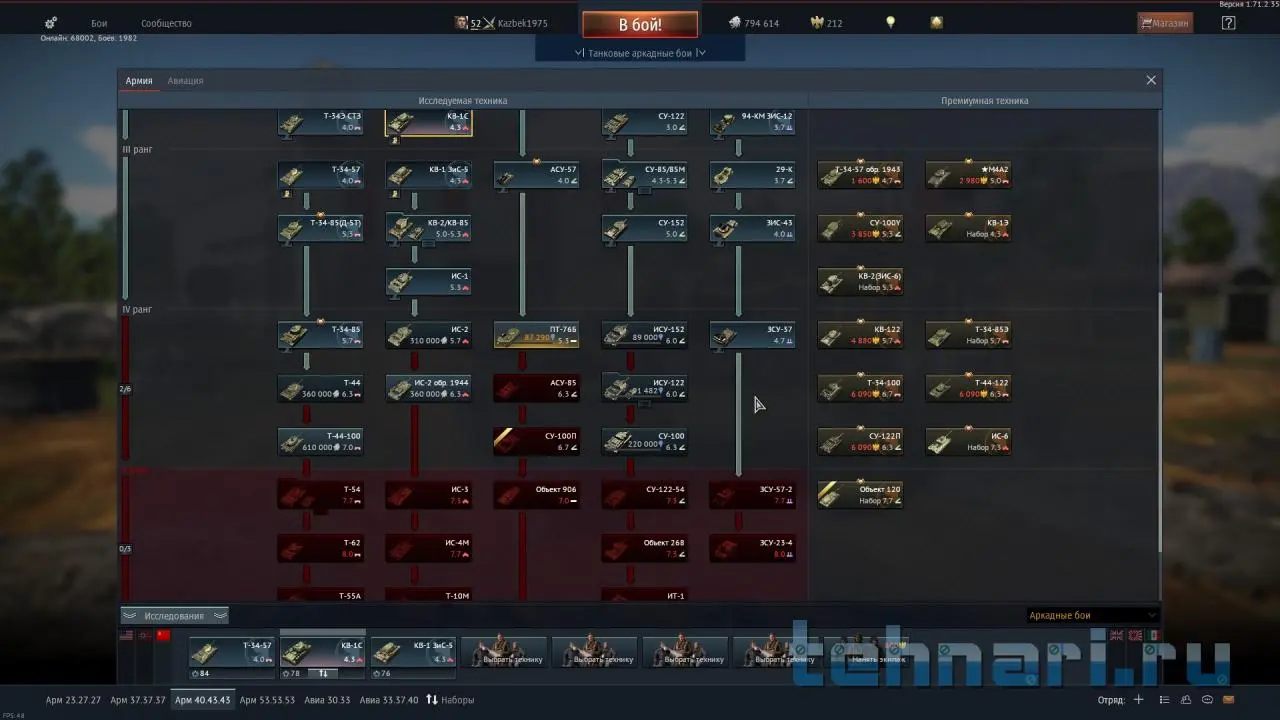Select the ЗСУ-57-2 vehicle card

(752, 494)
